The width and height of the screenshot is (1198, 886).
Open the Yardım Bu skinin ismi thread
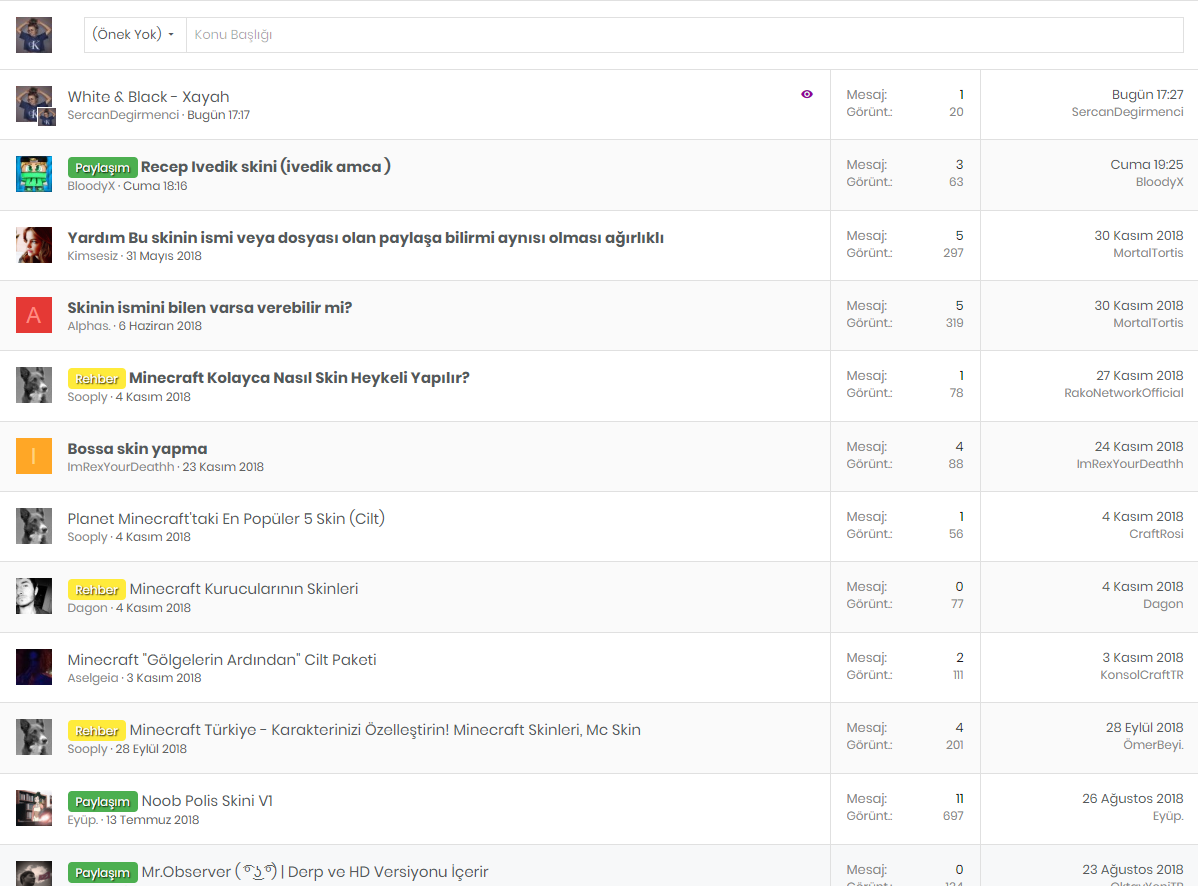pos(365,238)
